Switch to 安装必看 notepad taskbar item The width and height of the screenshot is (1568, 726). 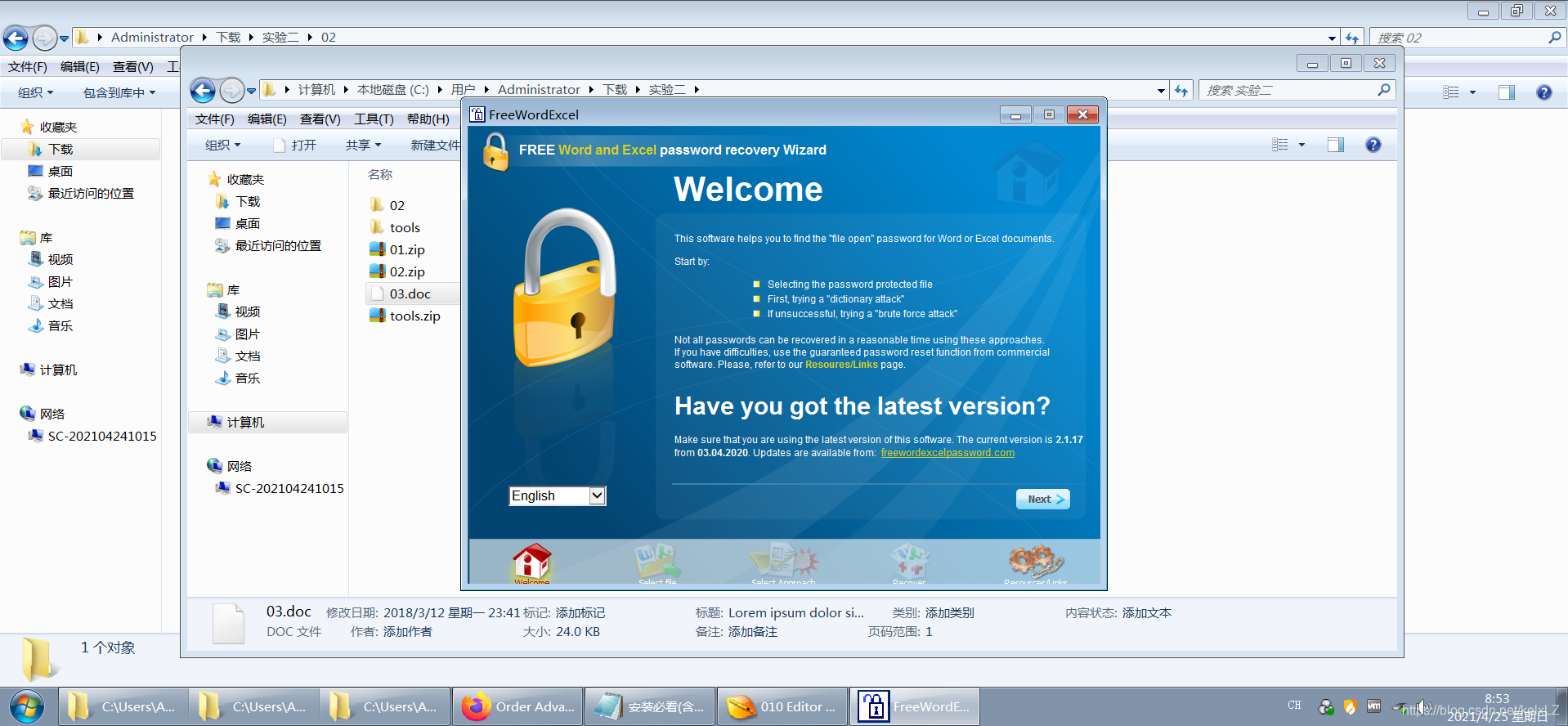click(x=650, y=706)
